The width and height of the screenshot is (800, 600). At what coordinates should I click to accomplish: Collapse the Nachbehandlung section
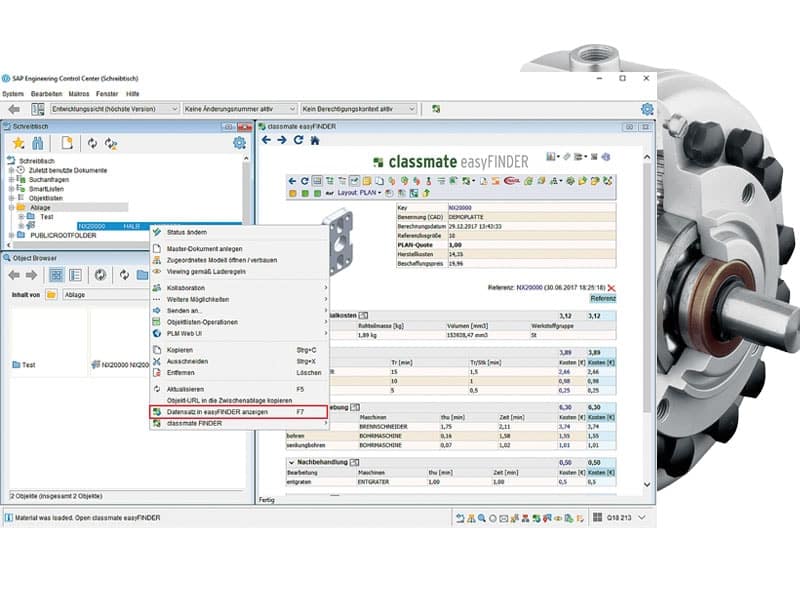pyautogui.click(x=290, y=462)
